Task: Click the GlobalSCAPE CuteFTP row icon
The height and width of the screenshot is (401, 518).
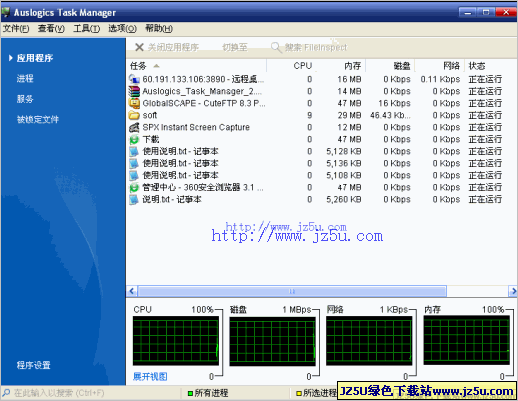Action: [134, 103]
